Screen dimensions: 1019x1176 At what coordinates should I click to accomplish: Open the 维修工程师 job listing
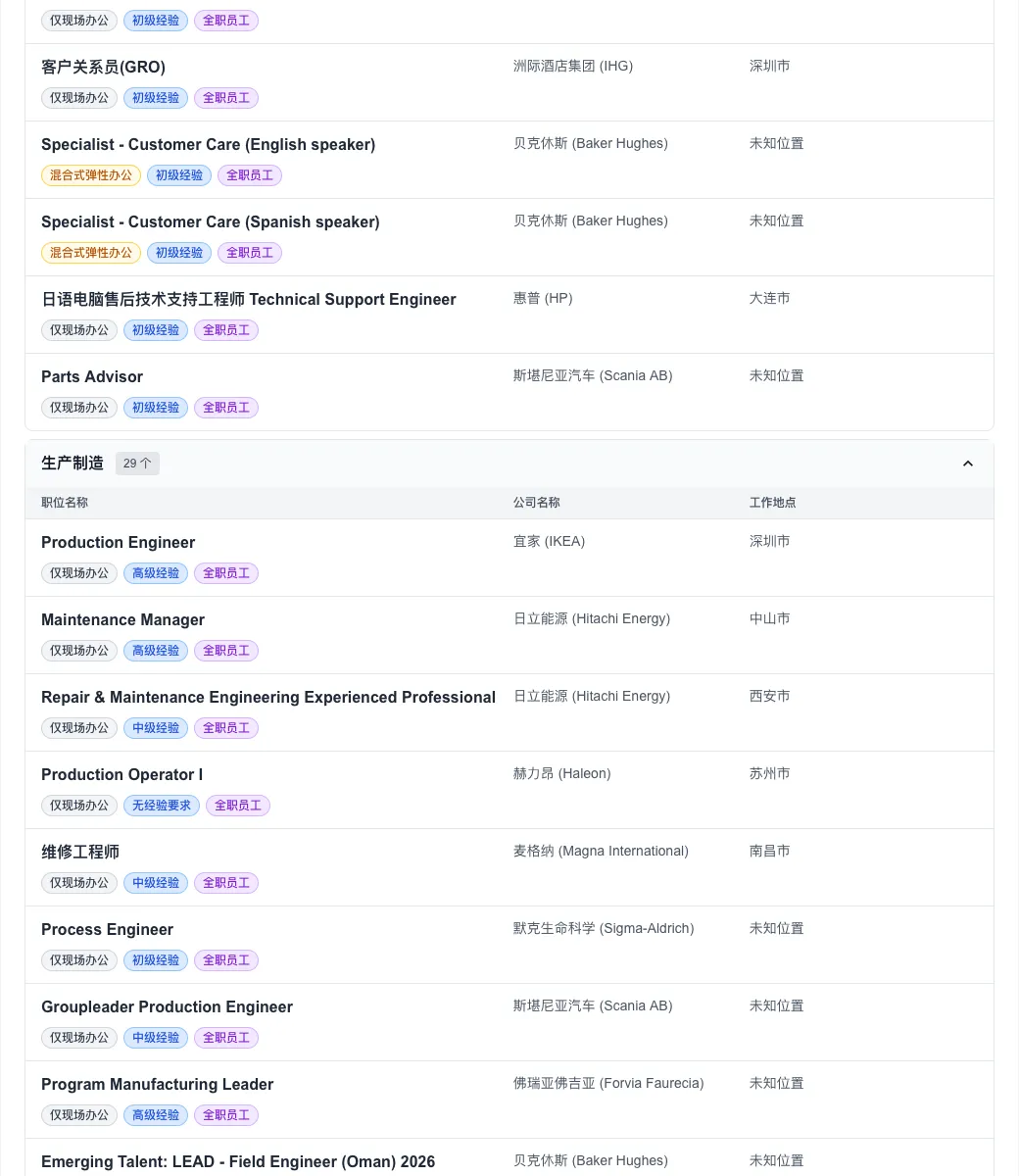[80, 853]
